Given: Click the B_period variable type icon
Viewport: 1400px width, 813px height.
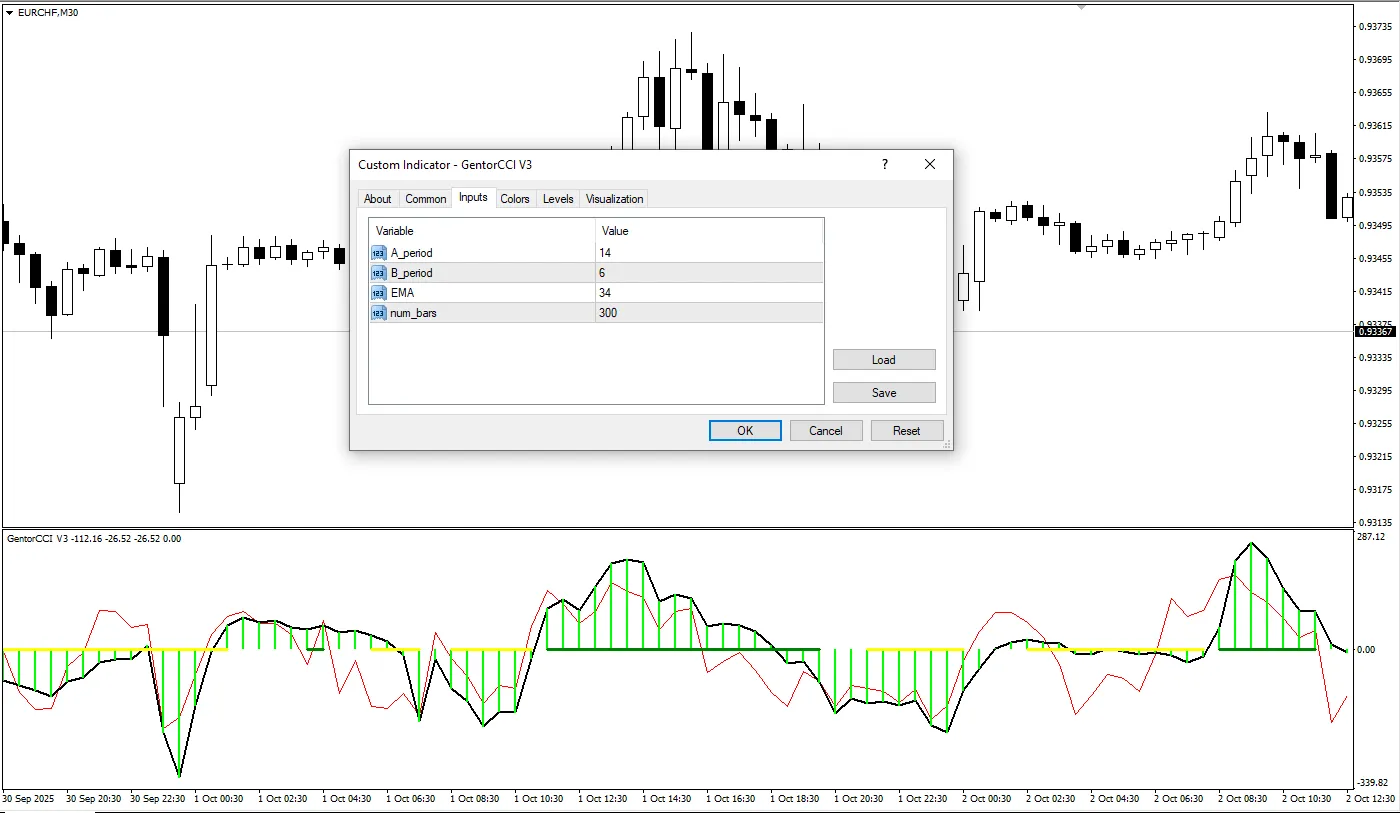Looking at the screenshot, I should [x=378, y=273].
